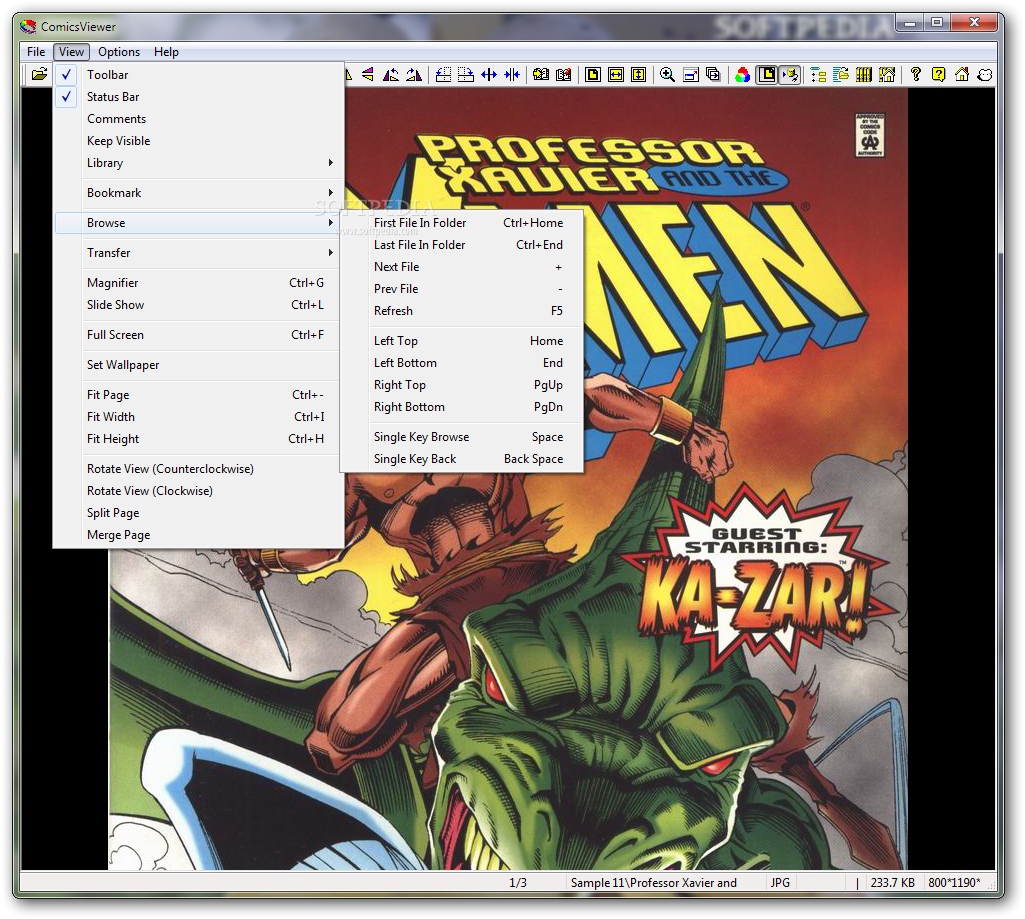
Task: Click the yellow question mark icon
Action: (939, 75)
